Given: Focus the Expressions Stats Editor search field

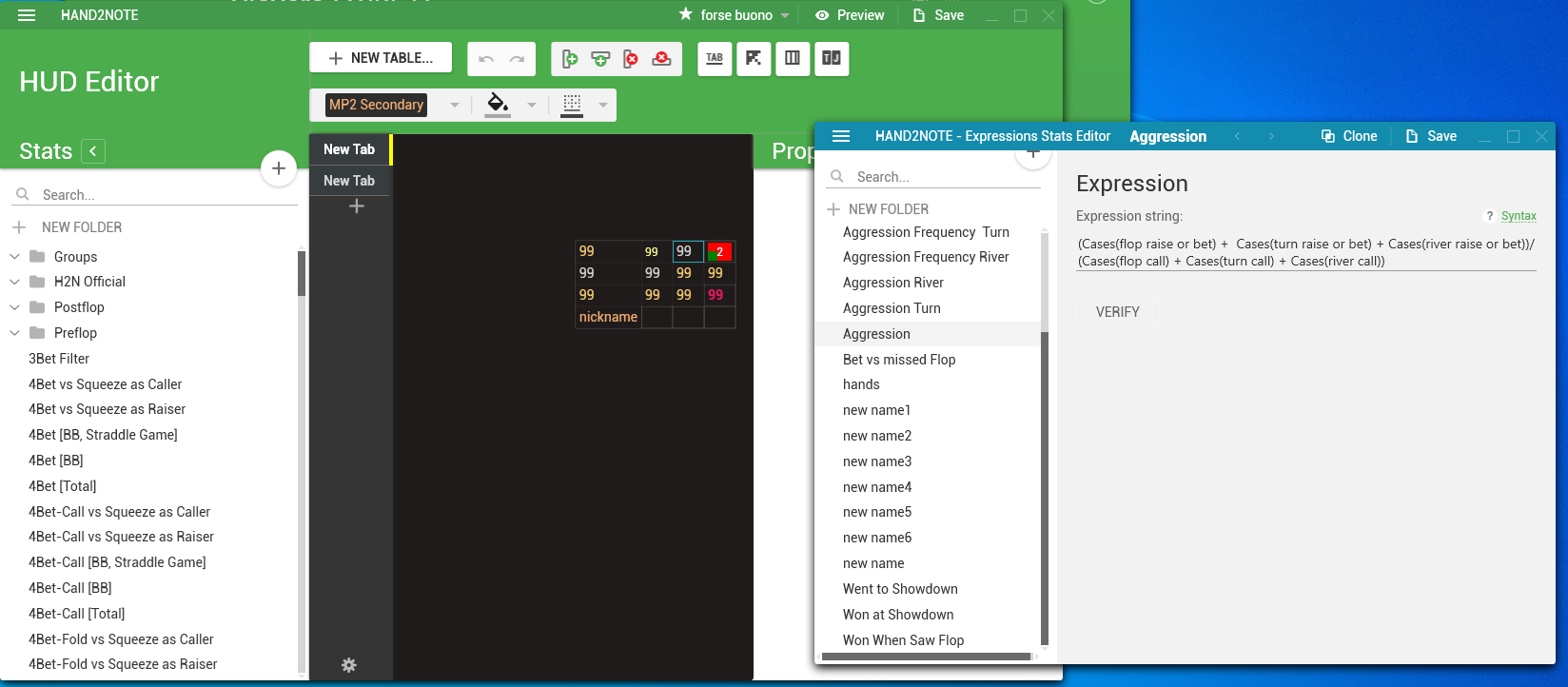Looking at the screenshot, I should [935, 177].
